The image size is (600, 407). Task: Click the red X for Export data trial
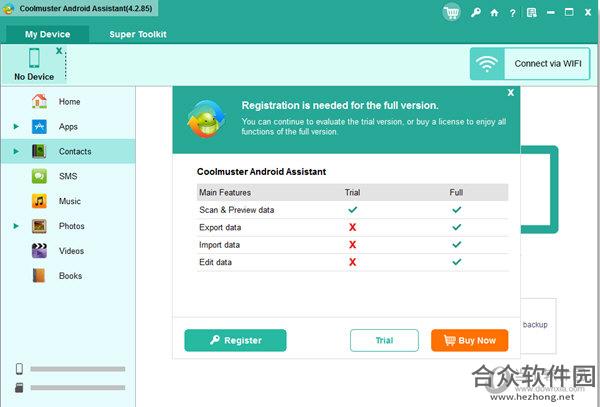[x=352, y=227]
